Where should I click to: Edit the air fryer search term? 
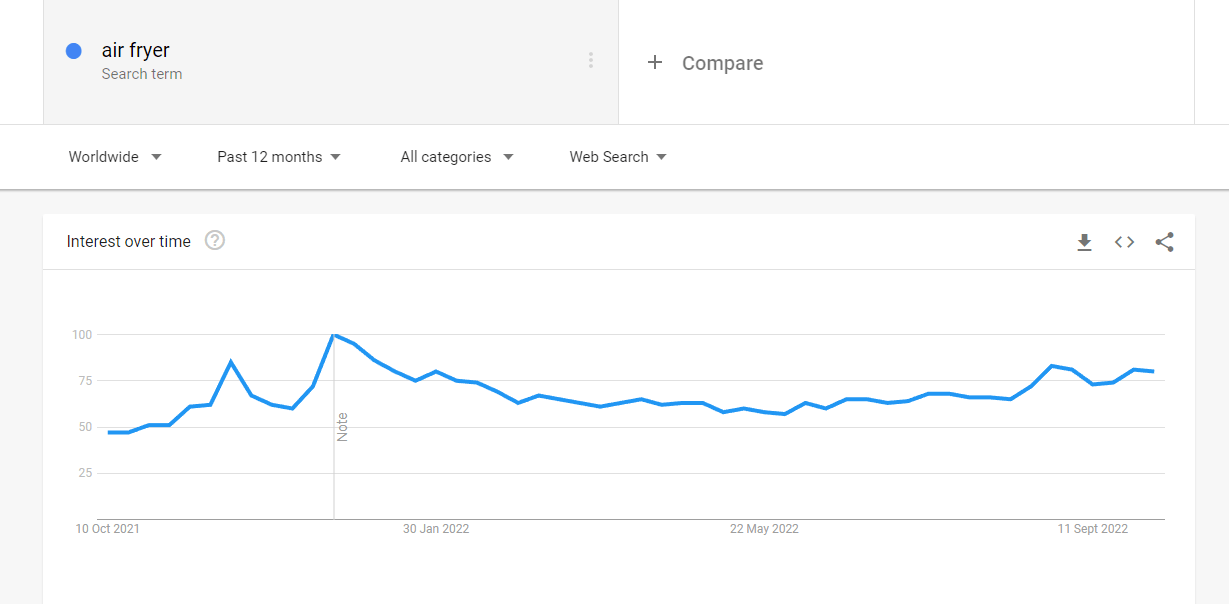(136, 50)
